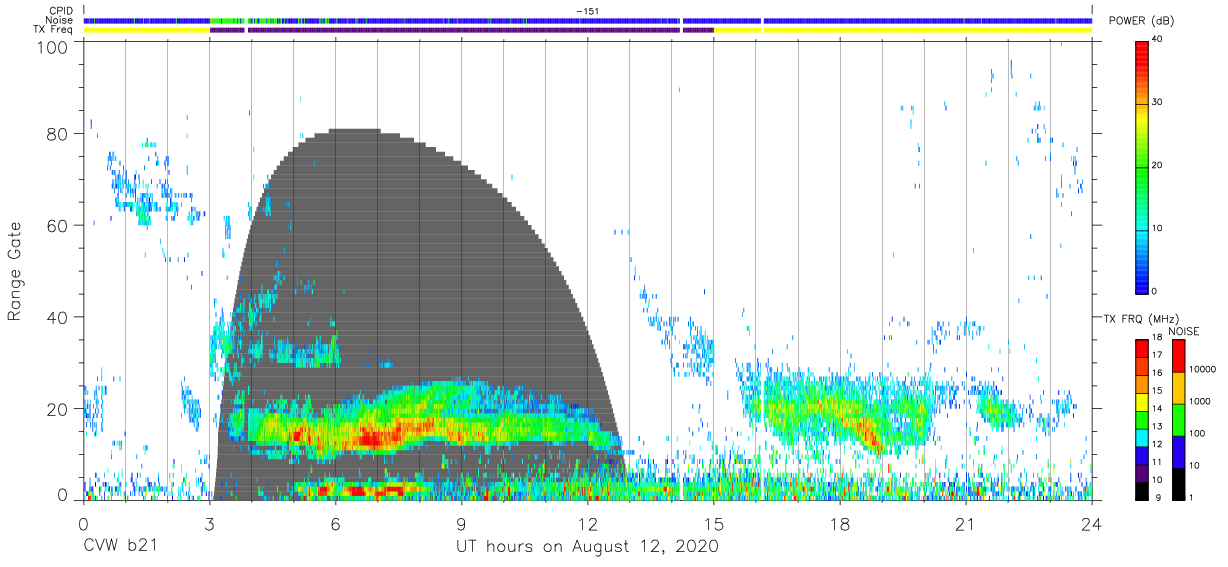This screenshot has width=1228, height=567.
Task: Click the 20 label on the power colorbar
Action: (x=1158, y=165)
